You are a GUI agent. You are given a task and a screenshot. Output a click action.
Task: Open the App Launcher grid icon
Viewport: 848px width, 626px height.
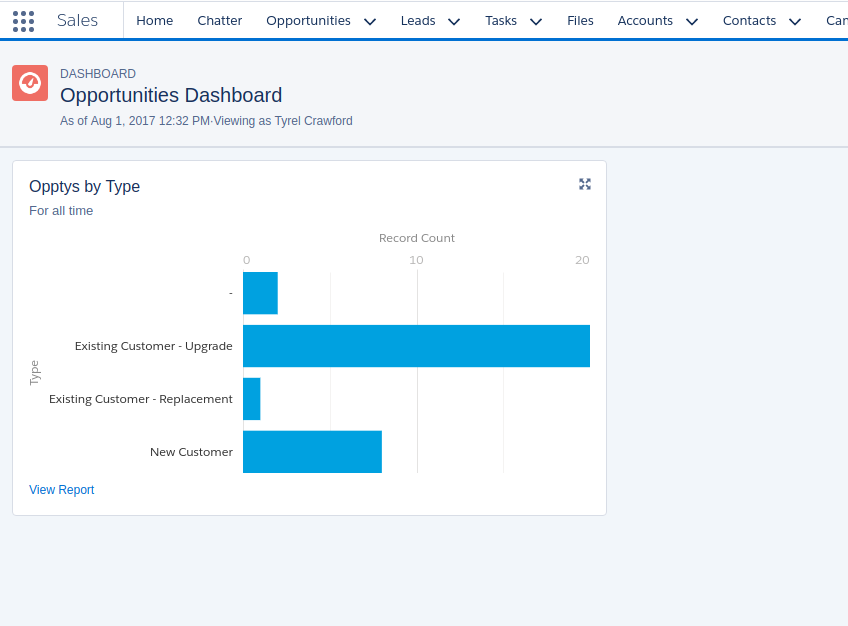[23, 20]
